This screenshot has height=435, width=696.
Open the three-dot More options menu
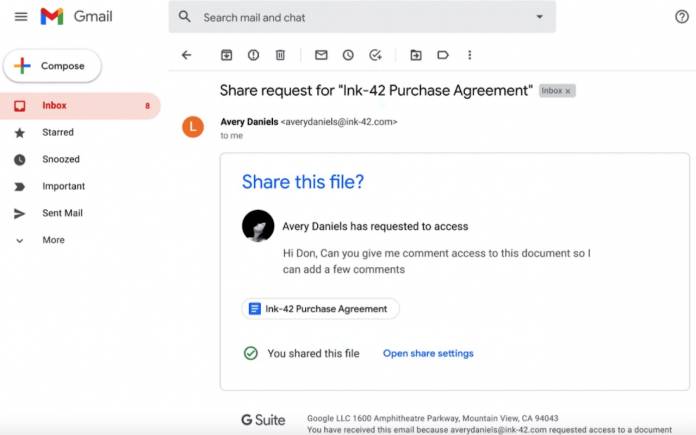coord(470,55)
